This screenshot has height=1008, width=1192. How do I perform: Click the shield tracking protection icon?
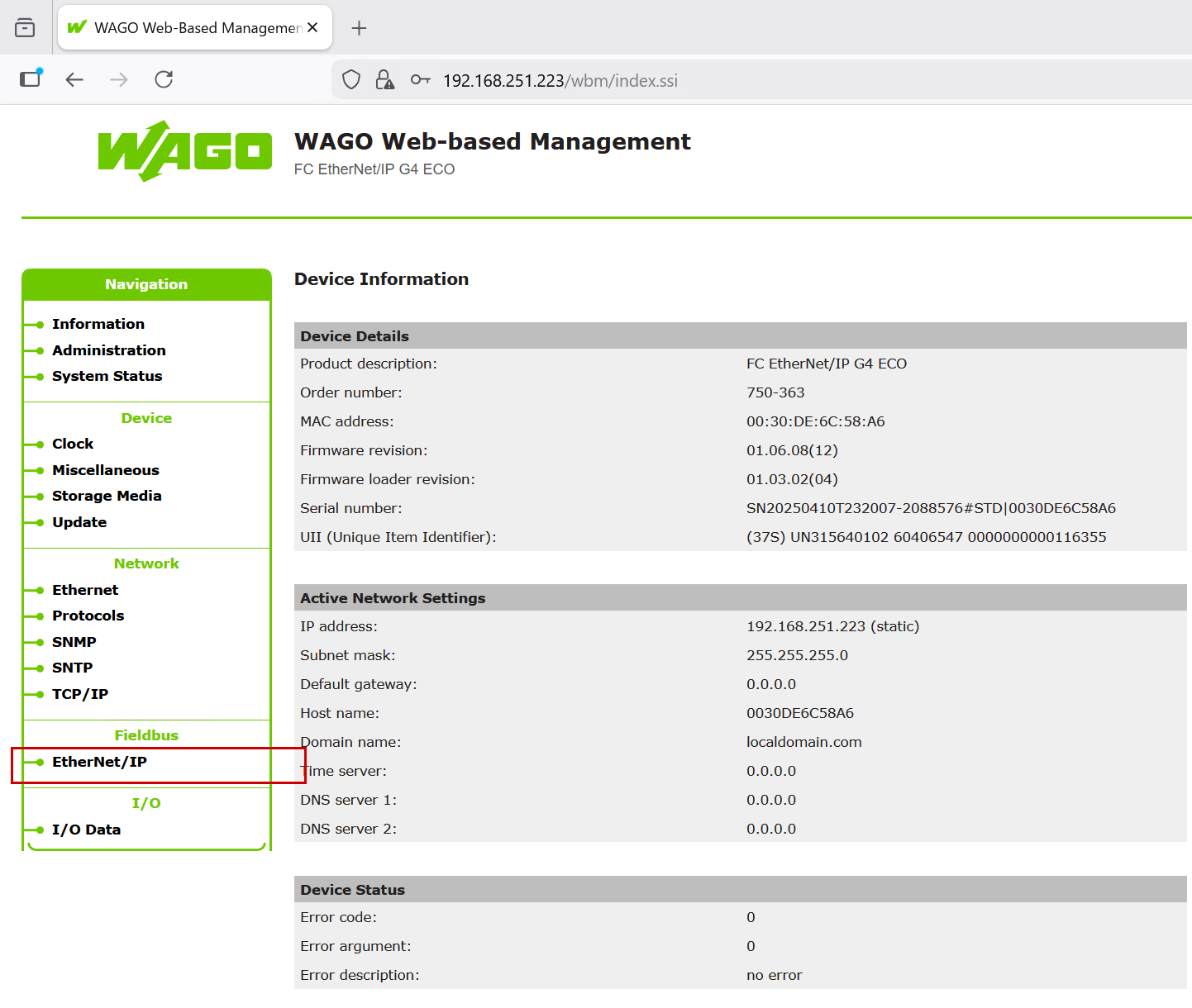(x=351, y=80)
